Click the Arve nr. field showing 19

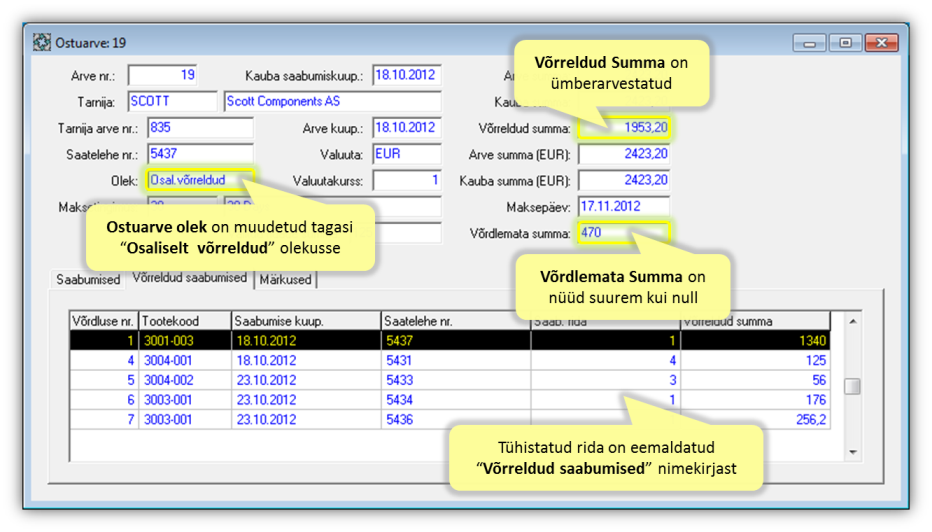[163, 75]
